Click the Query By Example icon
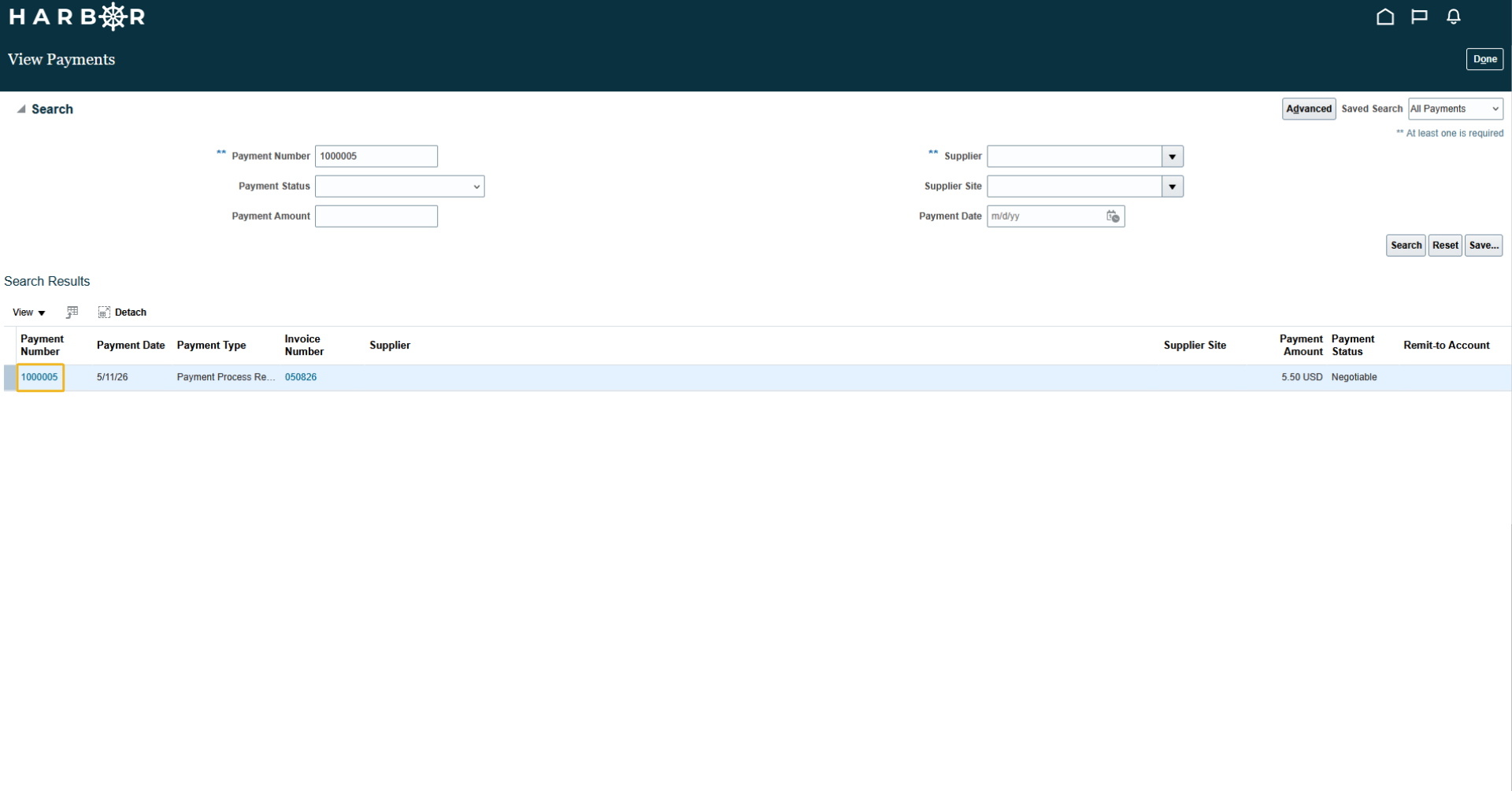The width and height of the screenshot is (1512, 791). (72, 312)
